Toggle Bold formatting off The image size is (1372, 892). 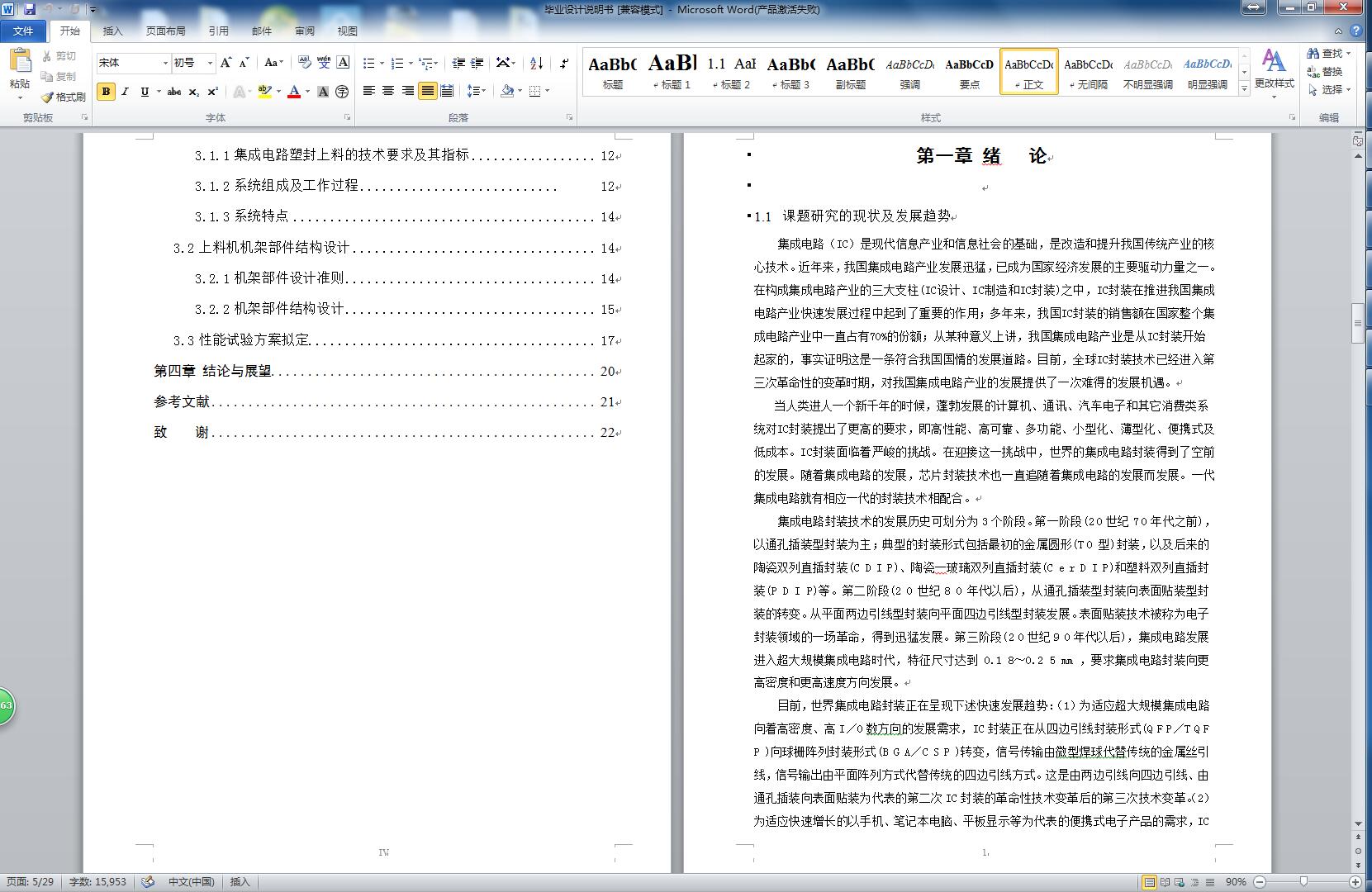pos(106,92)
